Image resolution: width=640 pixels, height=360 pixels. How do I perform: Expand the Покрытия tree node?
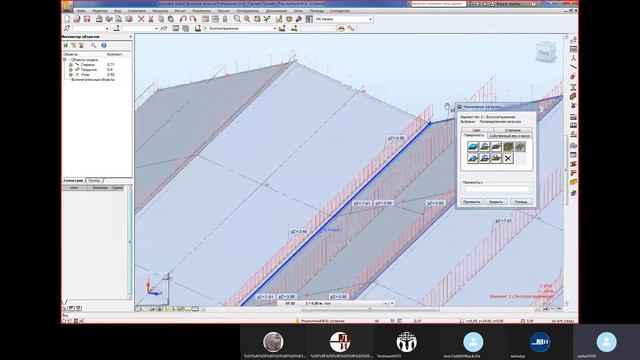tap(71, 70)
